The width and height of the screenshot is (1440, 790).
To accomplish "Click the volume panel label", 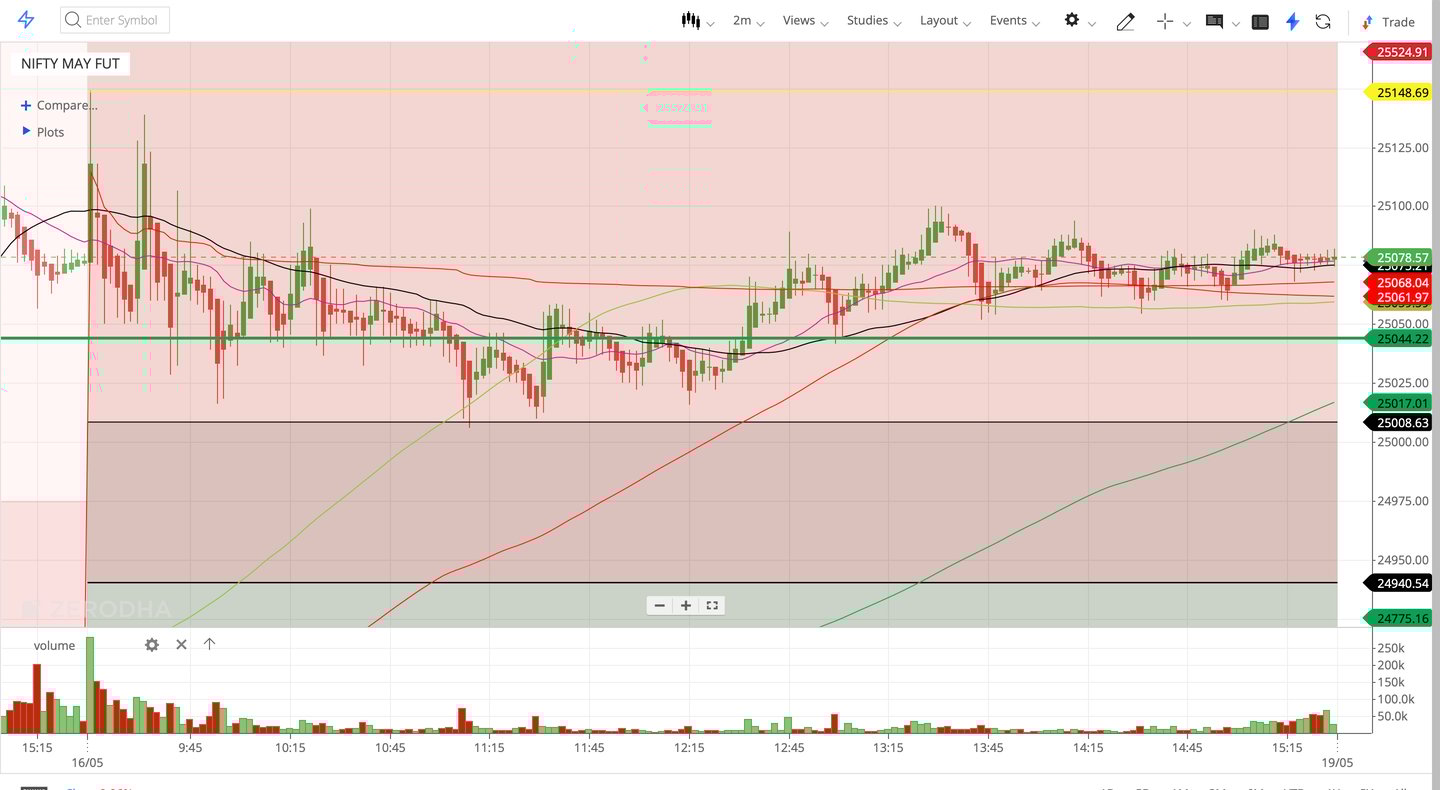I will coord(54,645).
